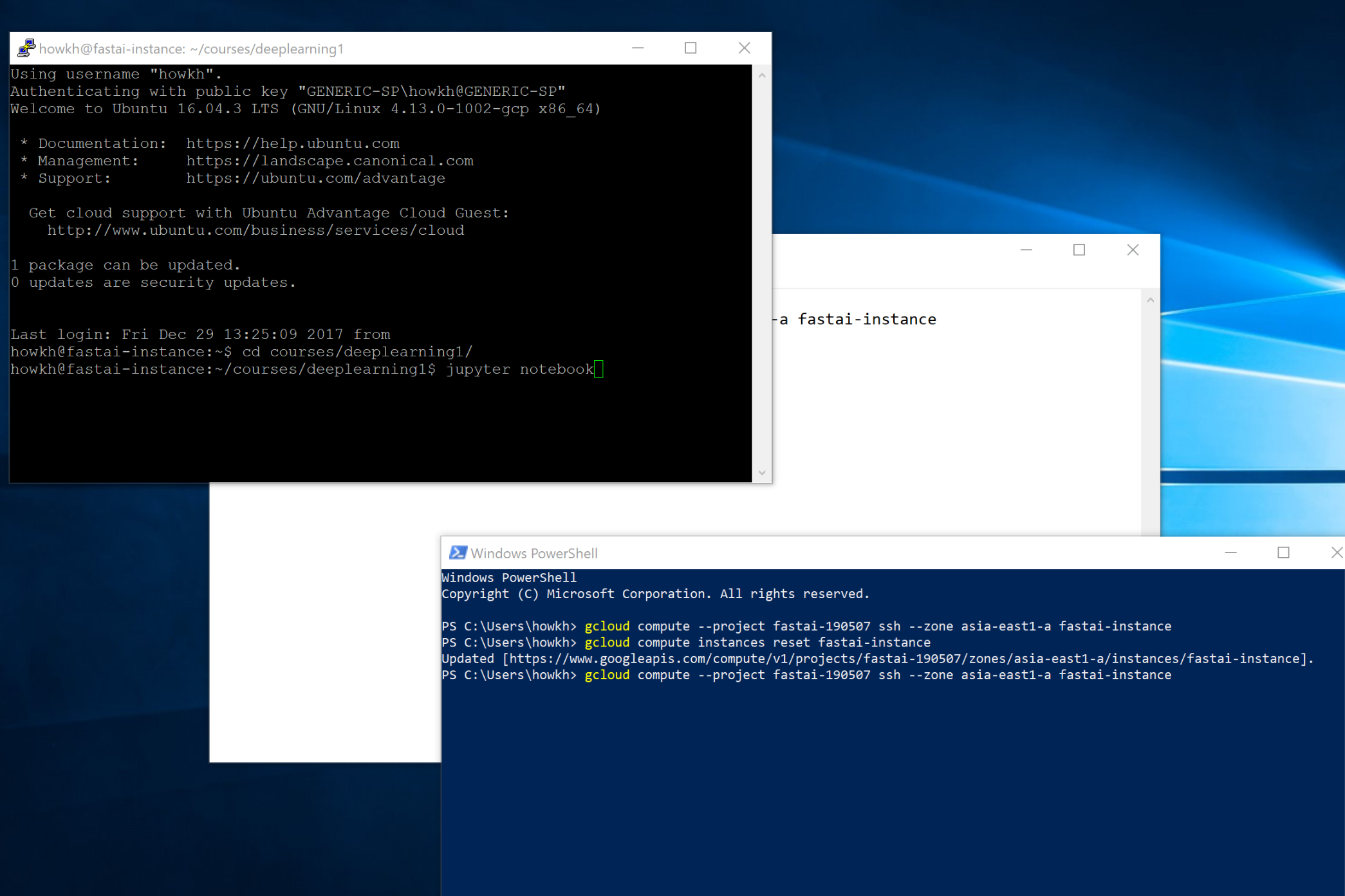Maximize the Windows PowerShell window
This screenshot has height=896, width=1345.
point(1284,553)
